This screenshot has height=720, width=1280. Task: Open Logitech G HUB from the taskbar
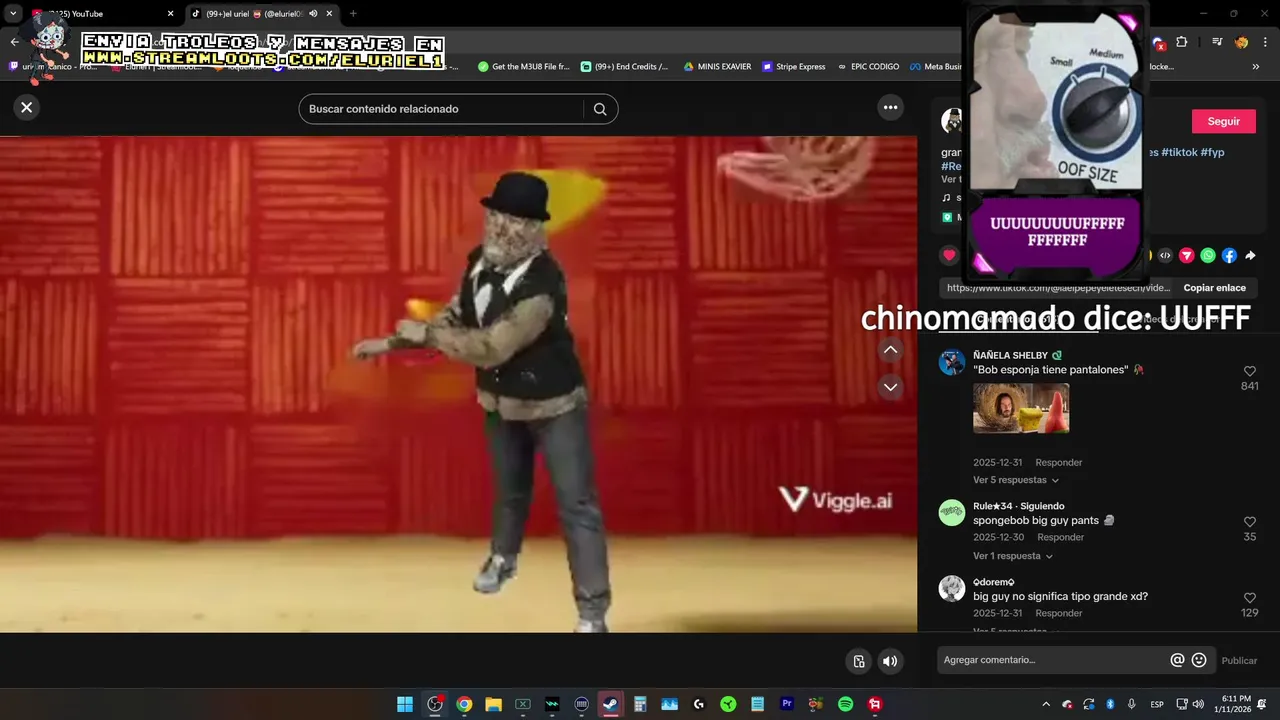coord(698,704)
